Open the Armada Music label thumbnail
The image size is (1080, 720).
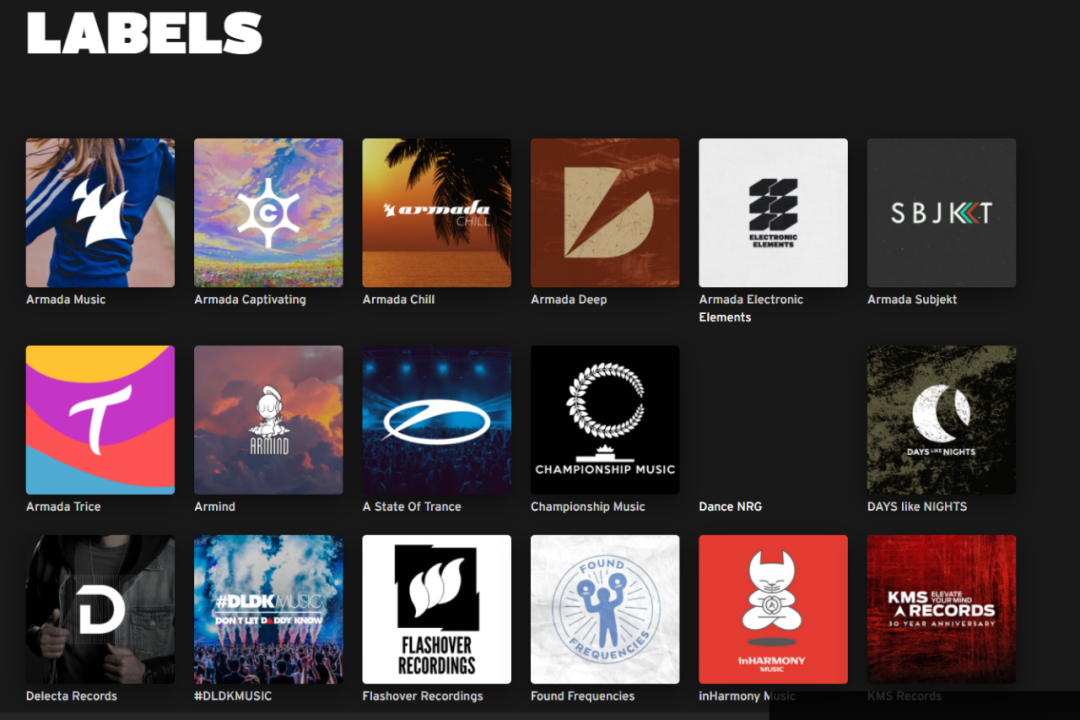coord(100,213)
